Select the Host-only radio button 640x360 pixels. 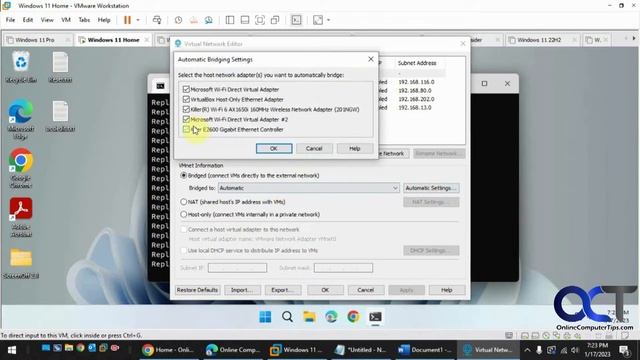184,214
